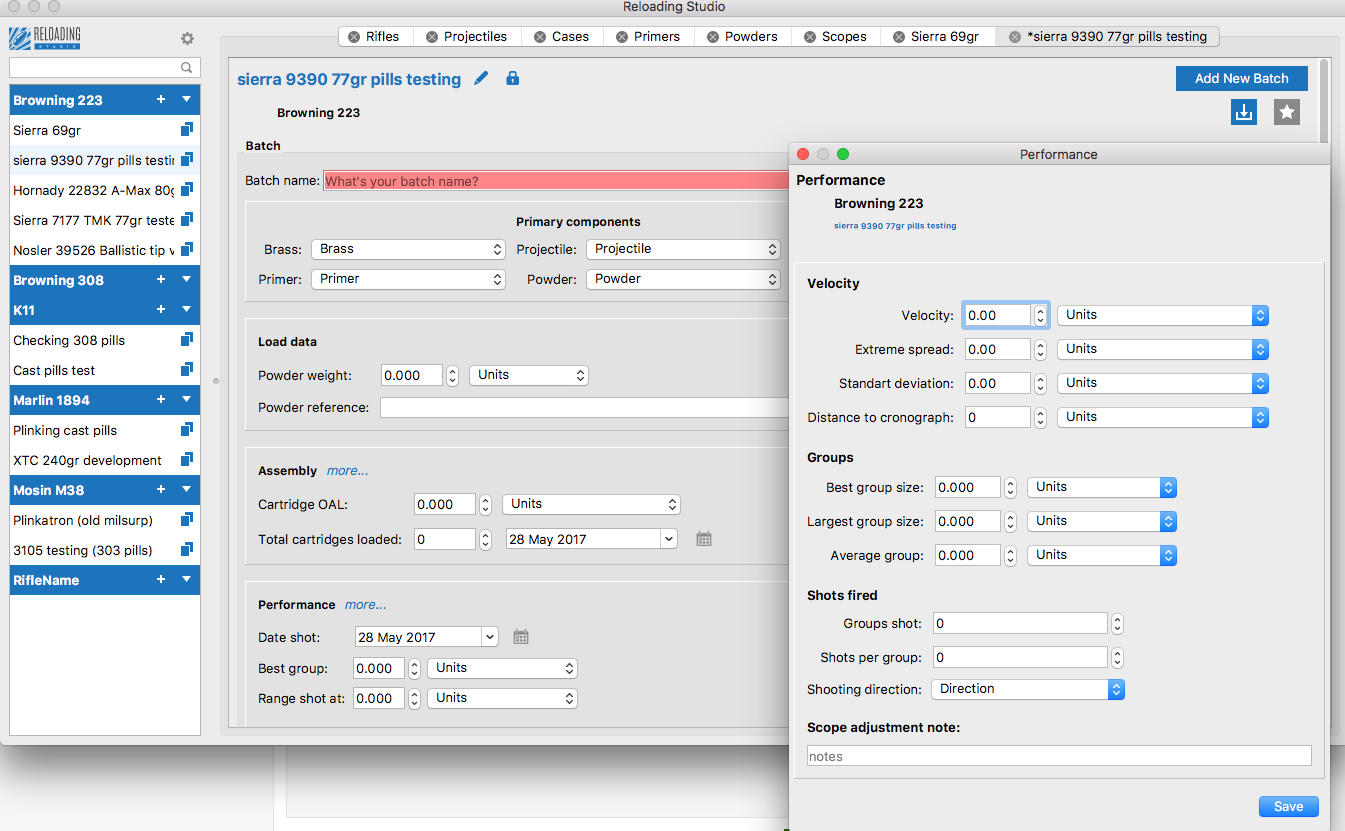1345x831 pixels.
Task: Click the sidebar search field
Action: (105, 68)
